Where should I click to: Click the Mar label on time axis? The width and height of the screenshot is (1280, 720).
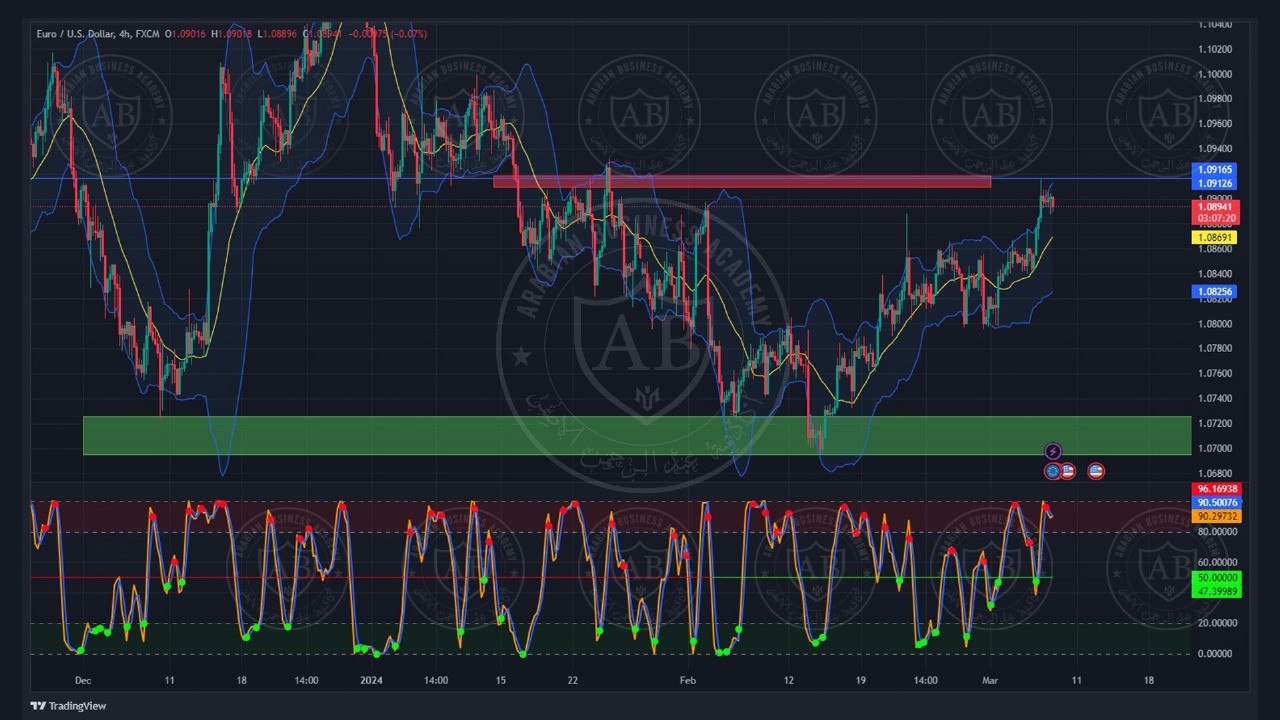(x=990, y=681)
